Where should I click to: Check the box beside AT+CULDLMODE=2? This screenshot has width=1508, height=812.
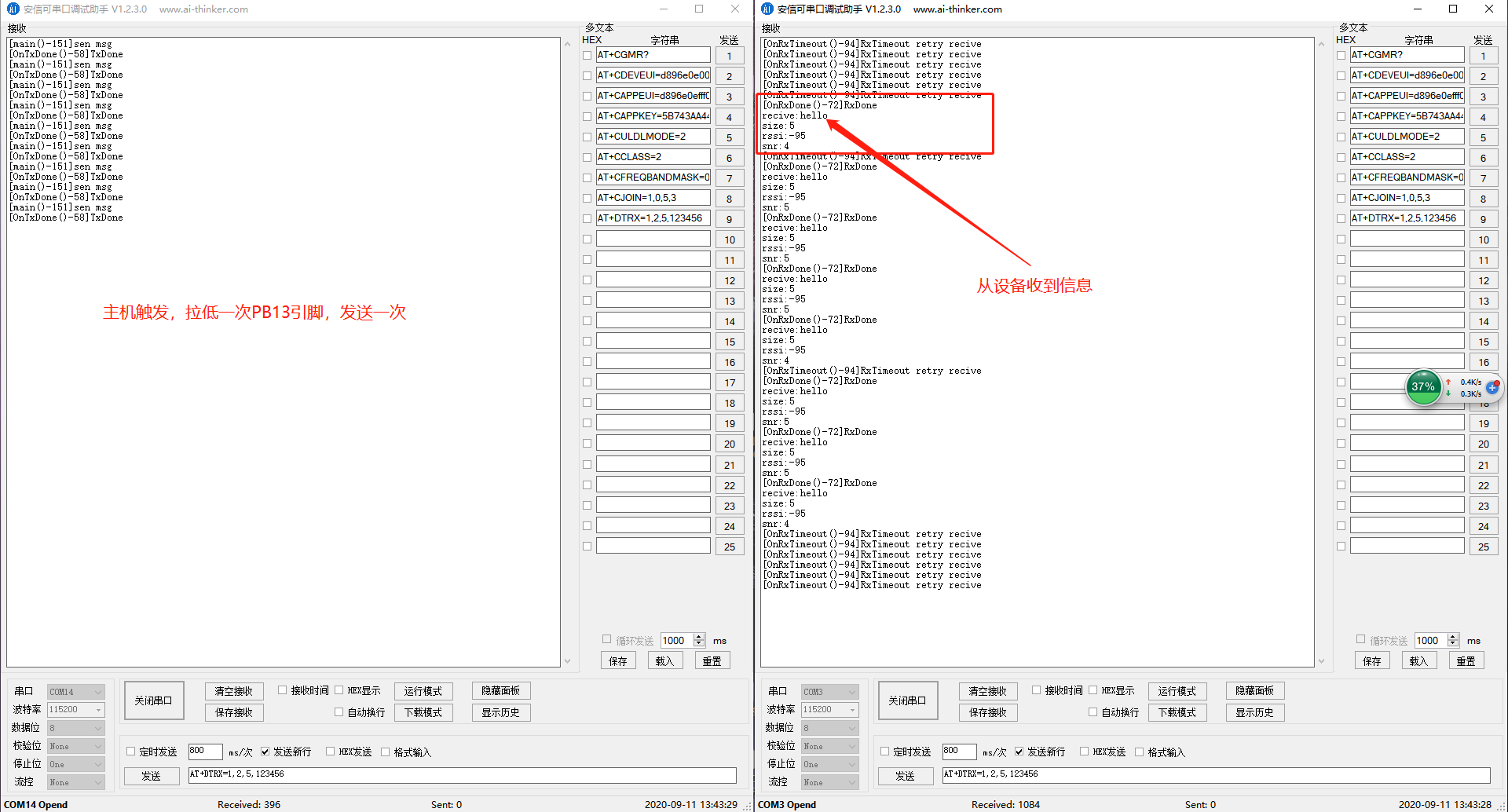[x=587, y=136]
